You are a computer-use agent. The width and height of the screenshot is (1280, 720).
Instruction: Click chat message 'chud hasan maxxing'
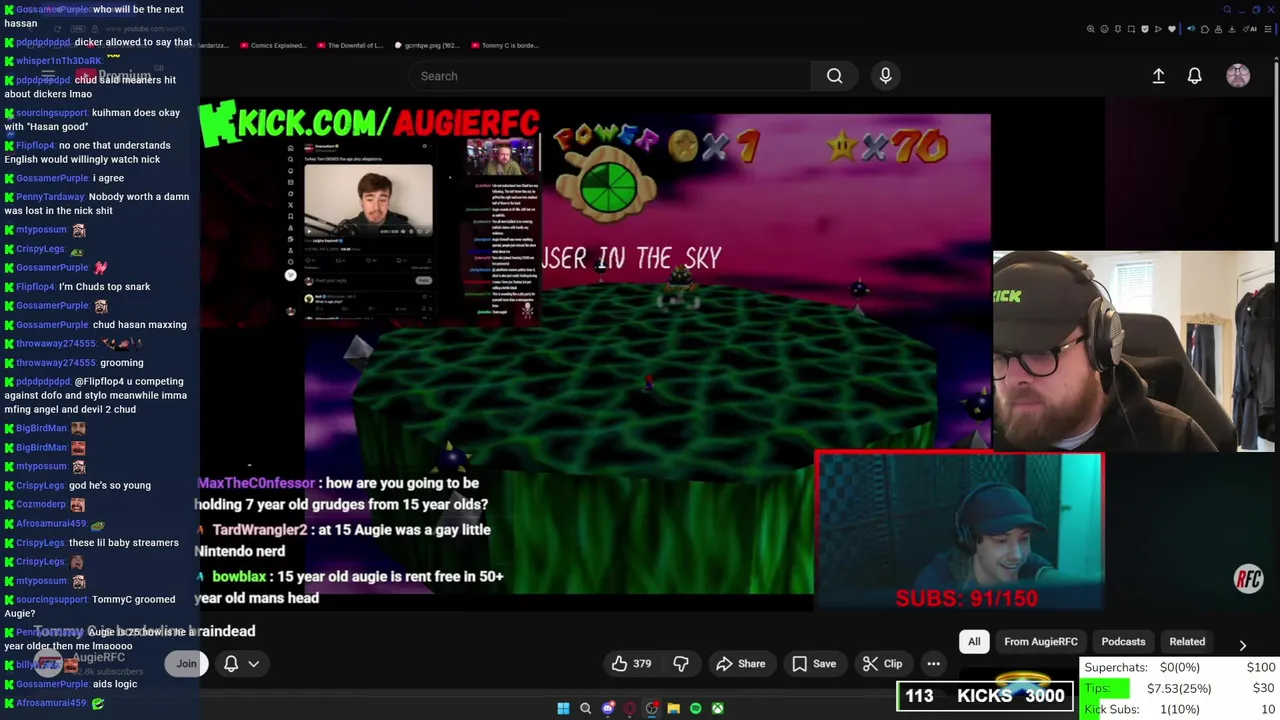pos(139,325)
